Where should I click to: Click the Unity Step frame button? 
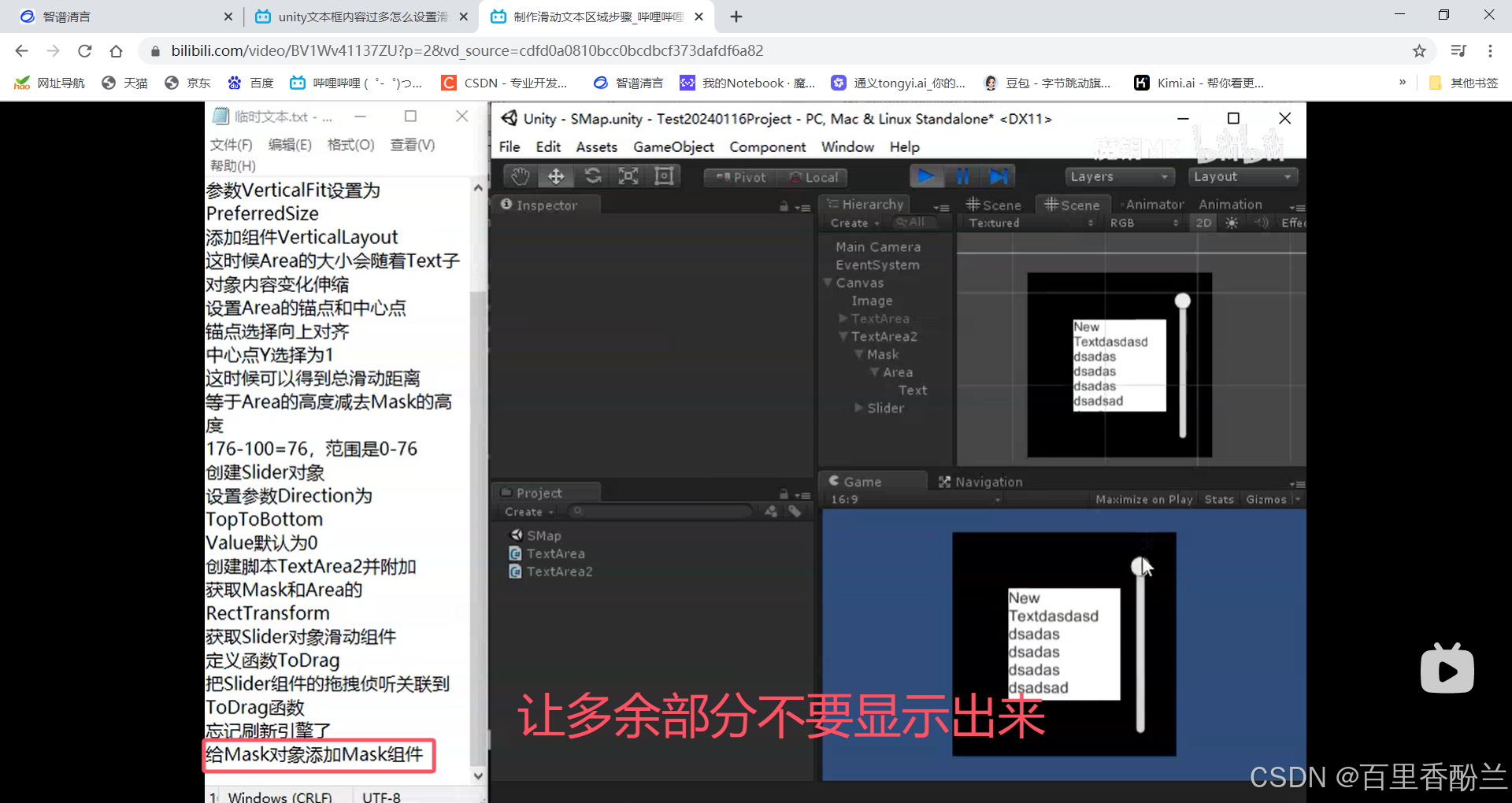pyautogui.click(x=998, y=176)
